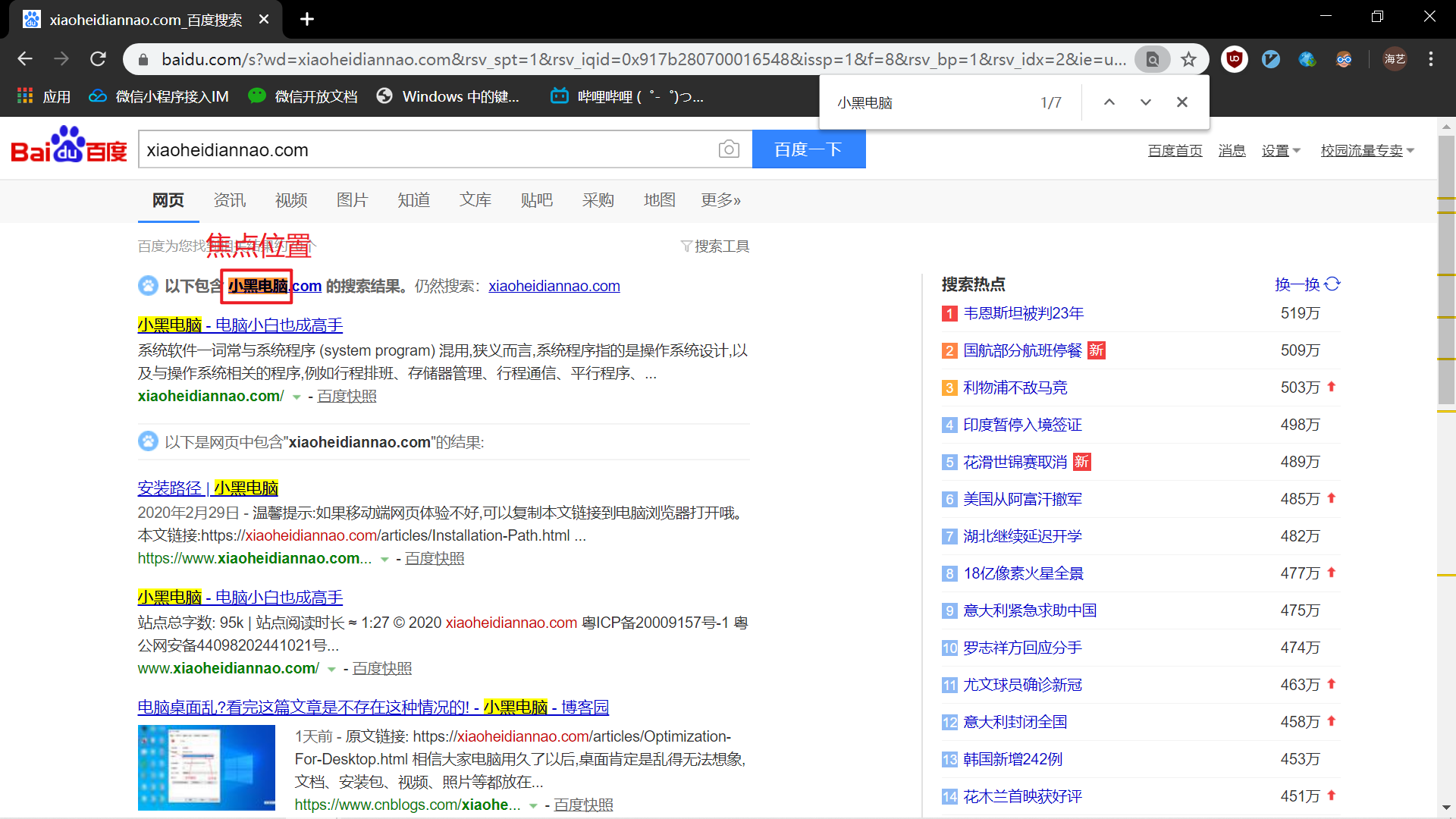The image size is (1456, 819).
Task: Reload the current Baidu page
Action: (x=98, y=59)
